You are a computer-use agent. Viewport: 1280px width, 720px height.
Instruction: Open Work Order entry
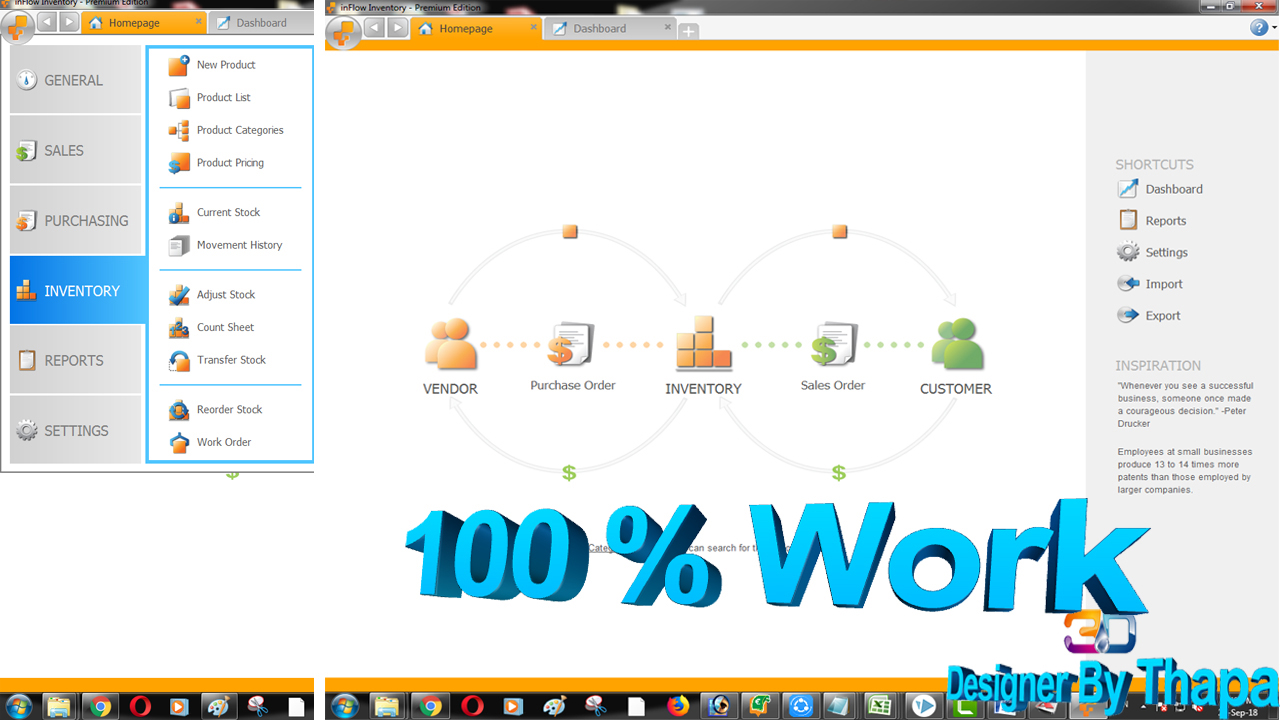(210, 442)
